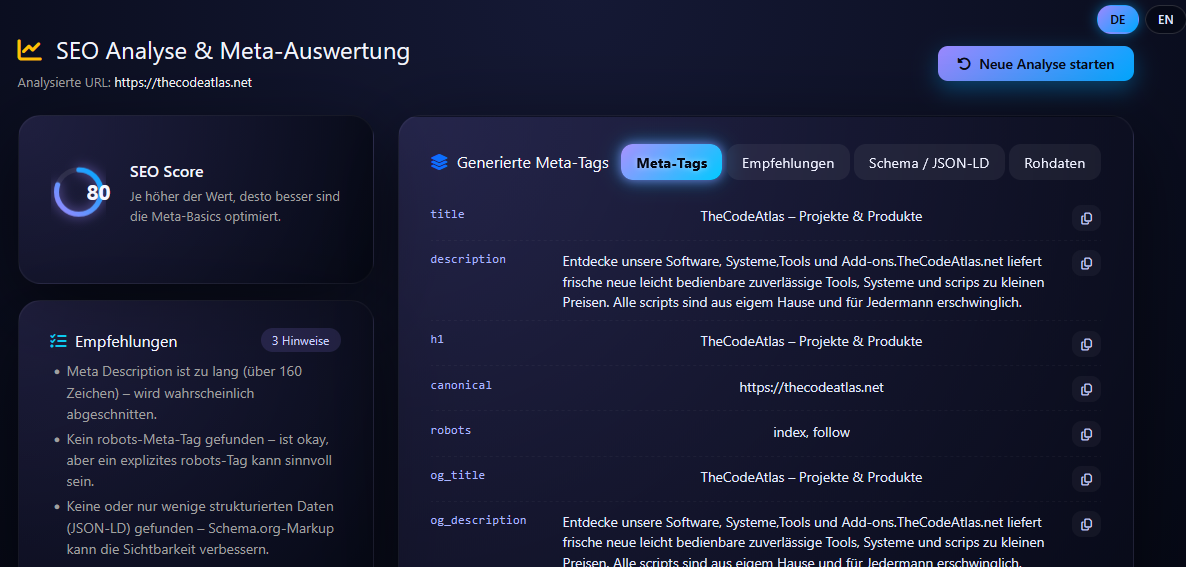
Task: Click the SEO Analyse & Meta-Auswertung title
Action: pos(233,51)
